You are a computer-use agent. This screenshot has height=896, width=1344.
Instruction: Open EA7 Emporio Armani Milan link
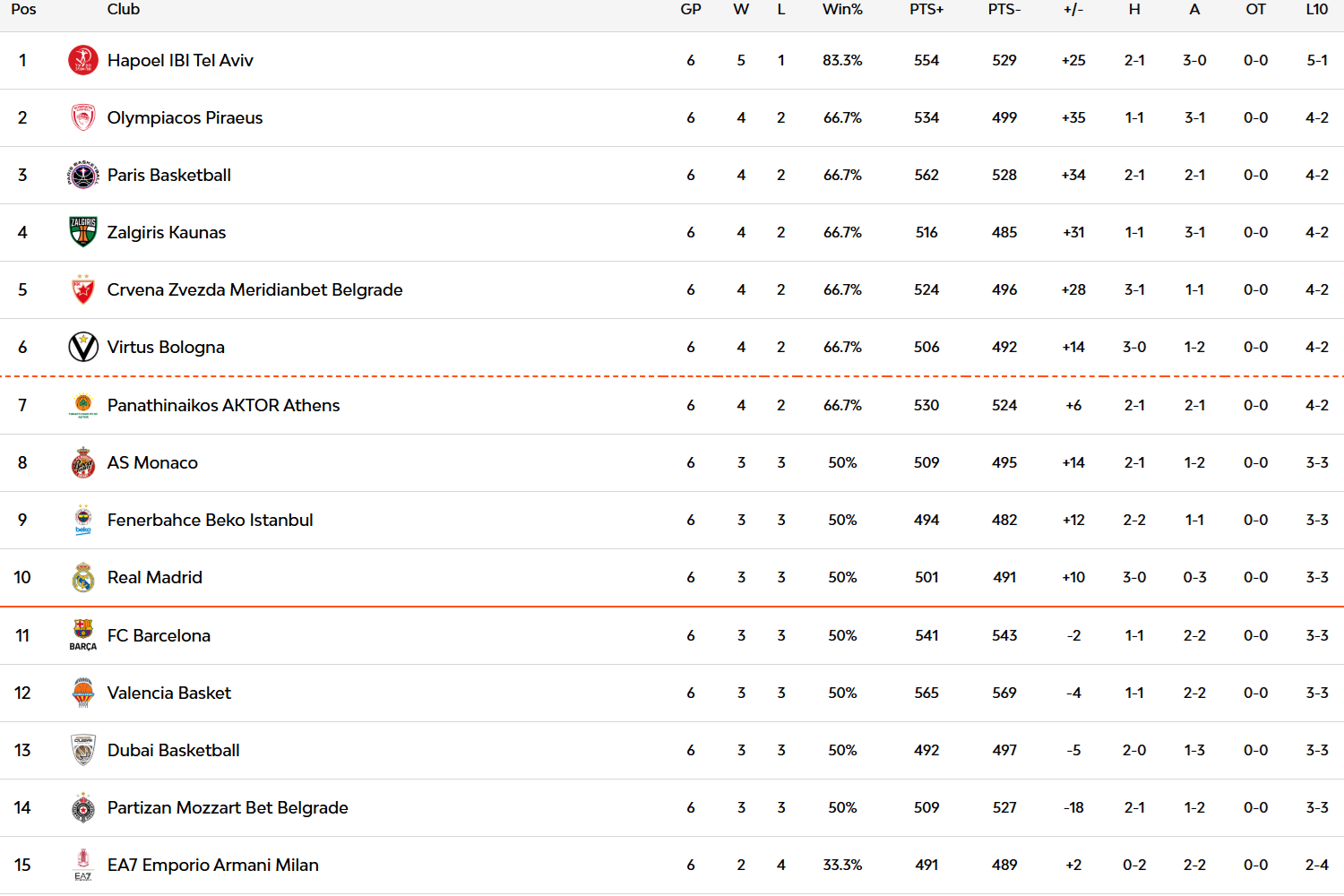pyautogui.click(x=212, y=865)
